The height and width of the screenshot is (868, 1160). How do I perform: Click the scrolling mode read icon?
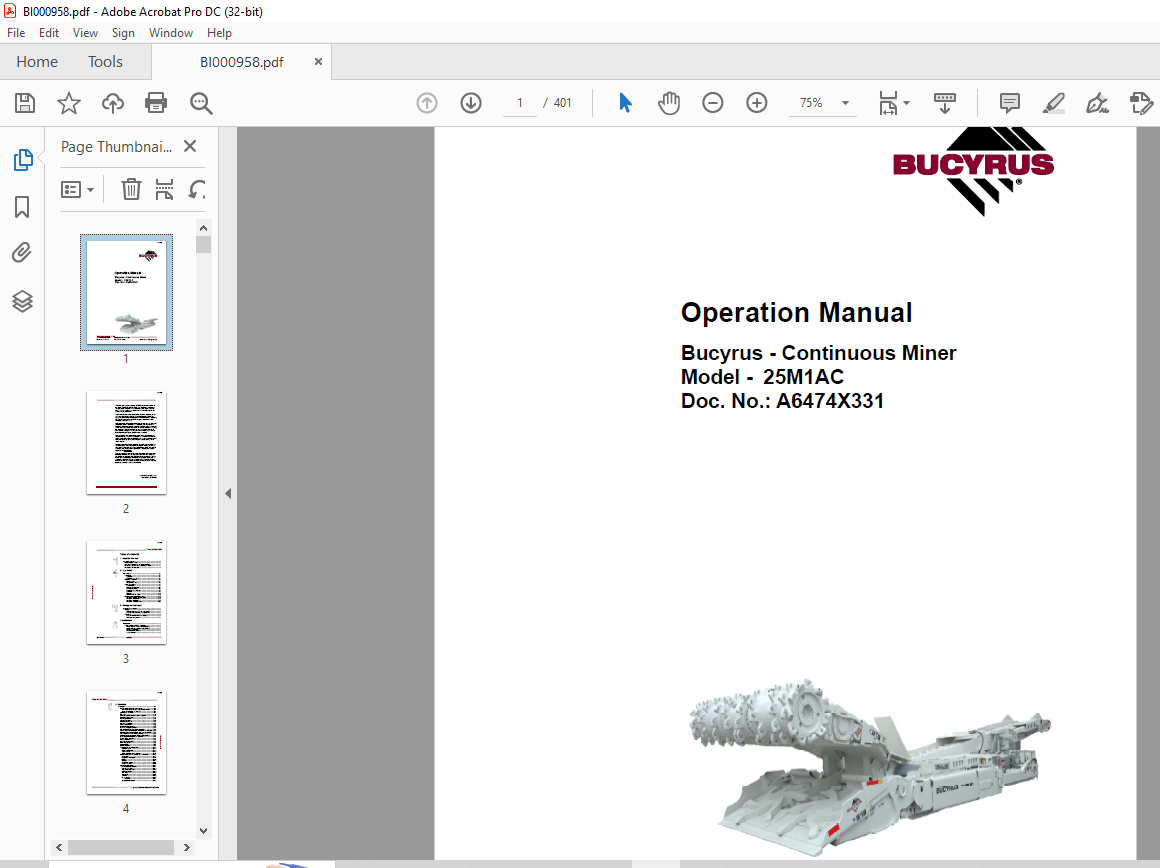point(945,103)
